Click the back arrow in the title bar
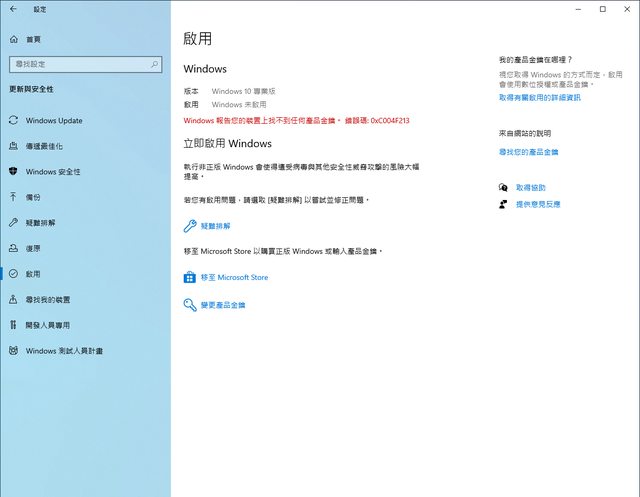The width and height of the screenshot is (640, 497). 13,9
